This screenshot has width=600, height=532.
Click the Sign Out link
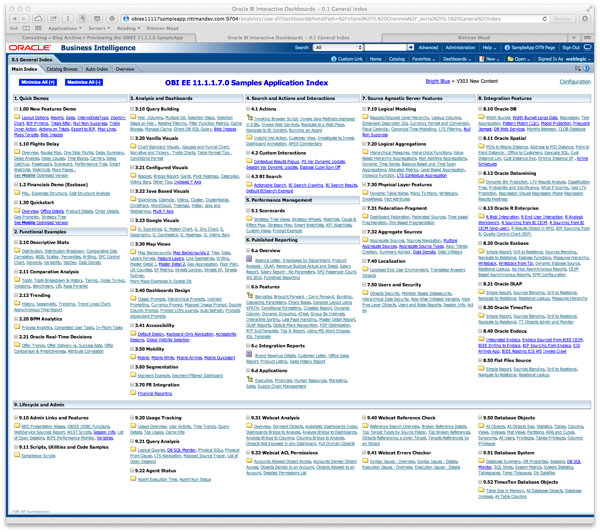pos(571,47)
